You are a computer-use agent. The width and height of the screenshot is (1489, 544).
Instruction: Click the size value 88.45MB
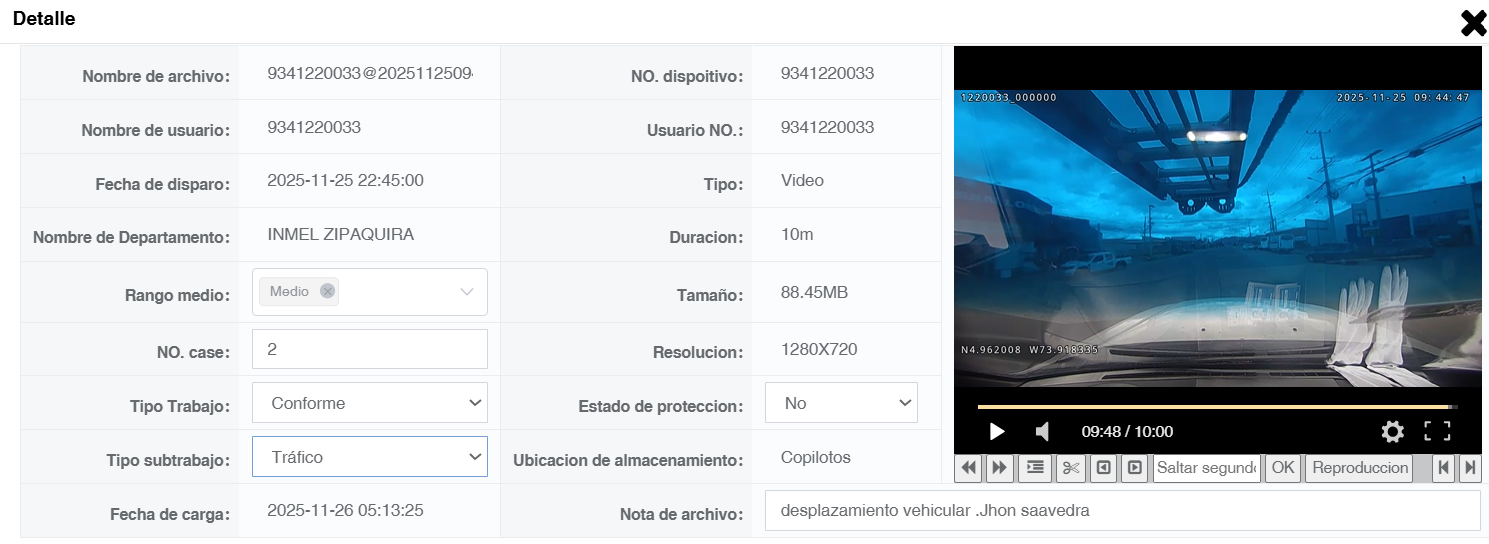point(814,293)
